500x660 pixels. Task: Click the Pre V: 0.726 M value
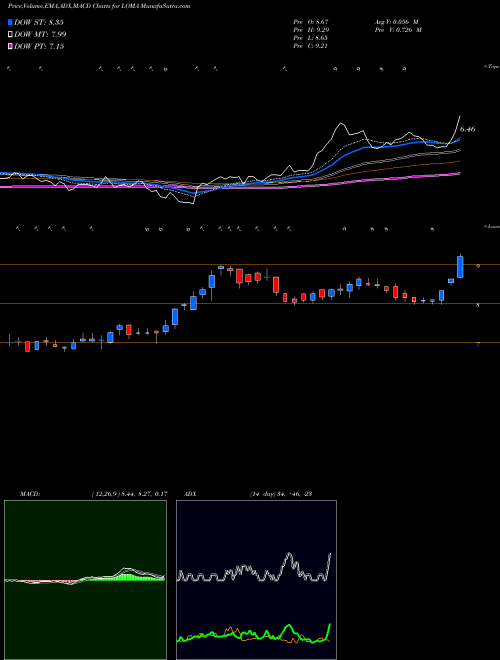tap(398, 30)
